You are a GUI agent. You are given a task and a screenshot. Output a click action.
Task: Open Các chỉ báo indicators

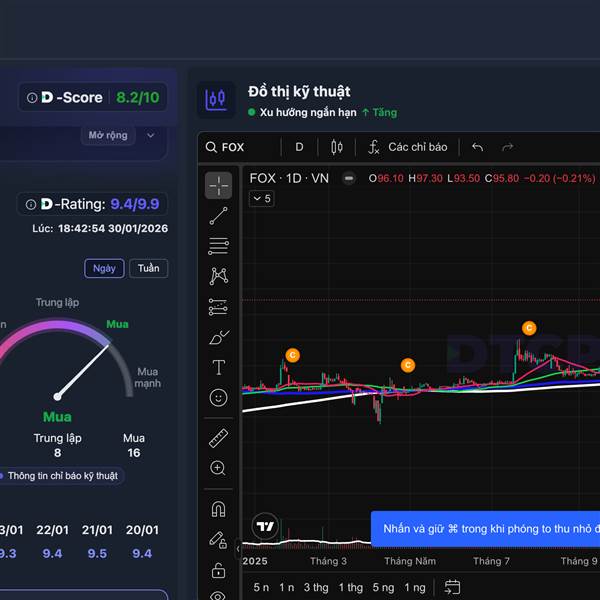[407, 147]
